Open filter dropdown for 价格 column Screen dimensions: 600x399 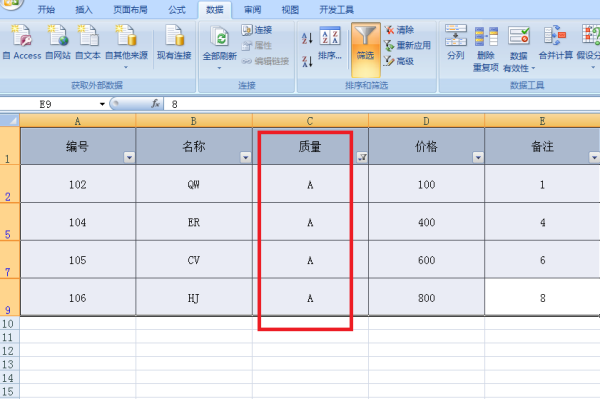point(478,157)
